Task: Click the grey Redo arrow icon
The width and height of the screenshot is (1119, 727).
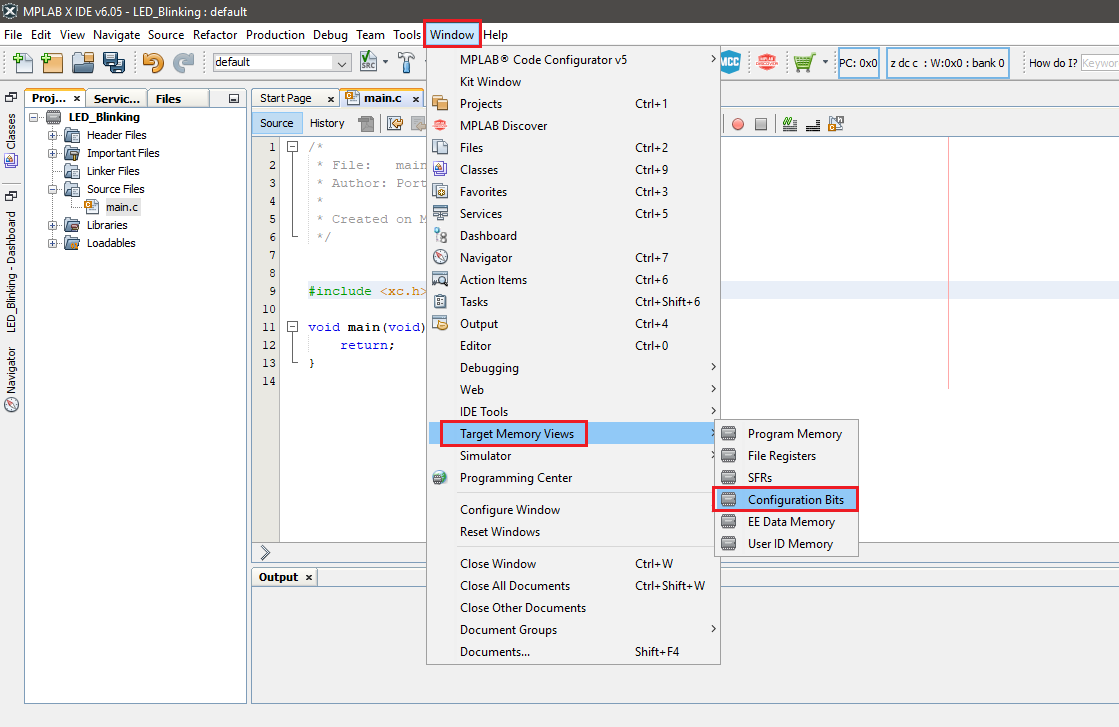Action: coord(183,63)
